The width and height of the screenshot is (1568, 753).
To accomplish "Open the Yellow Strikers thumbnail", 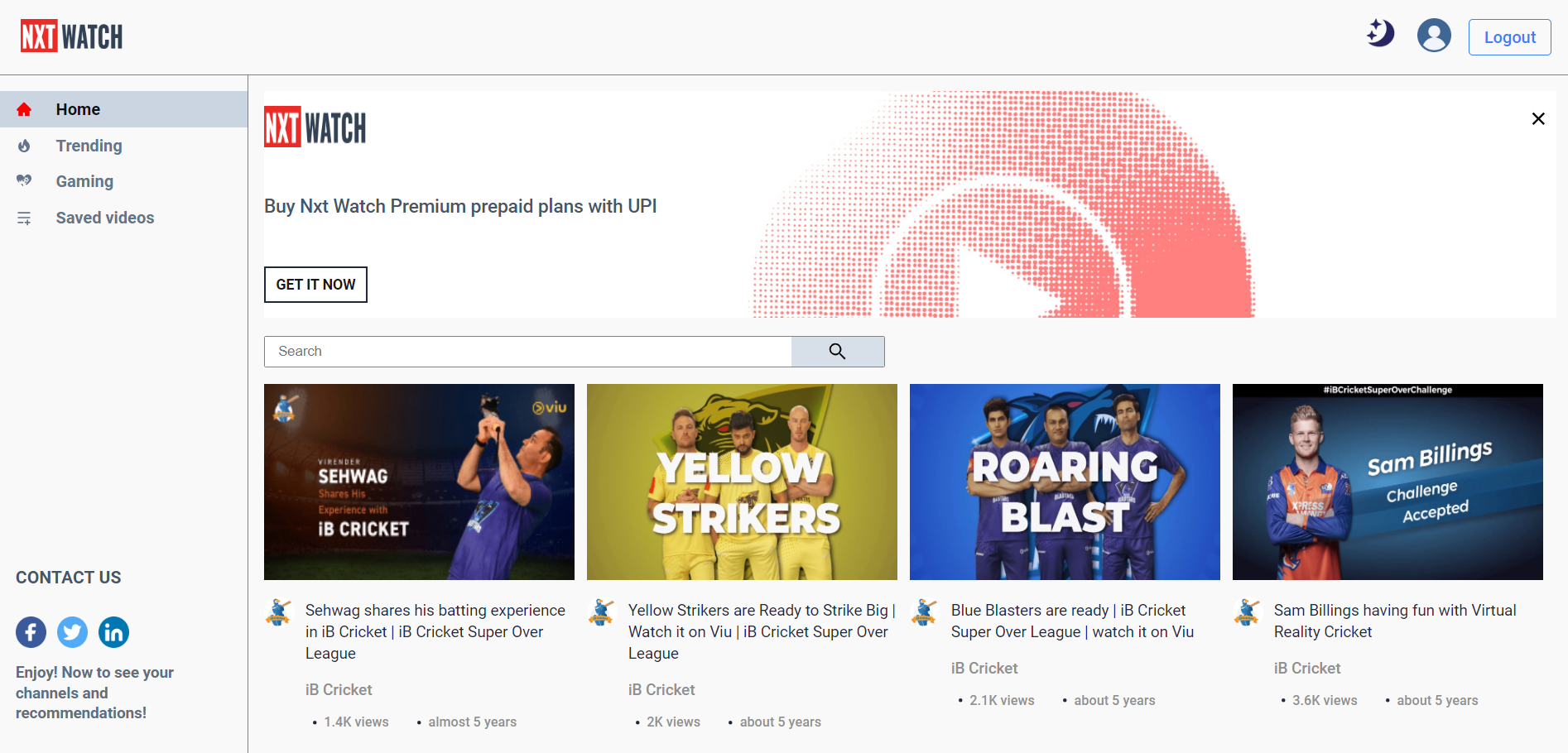I will coord(742,482).
